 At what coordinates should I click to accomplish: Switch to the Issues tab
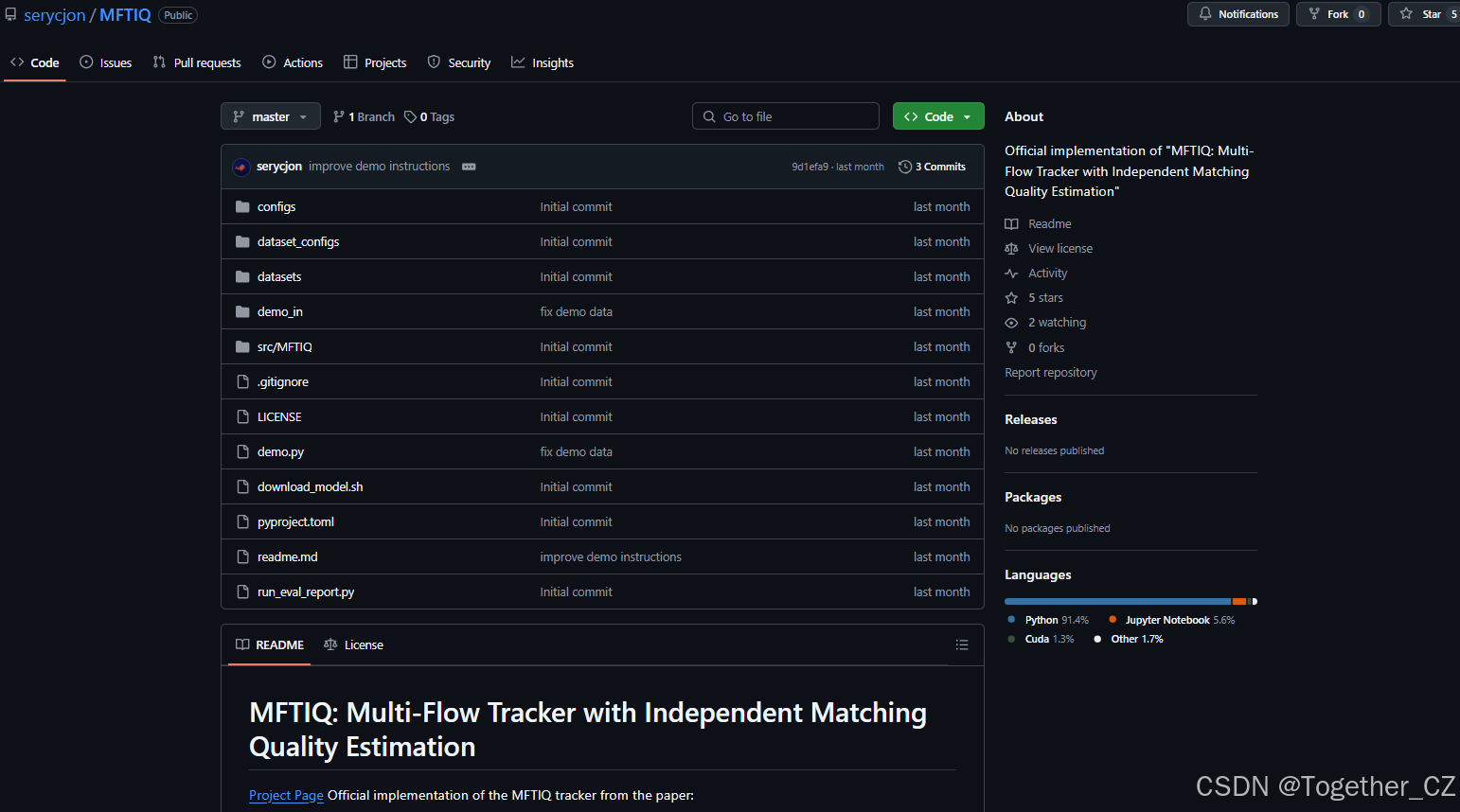tap(106, 62)
